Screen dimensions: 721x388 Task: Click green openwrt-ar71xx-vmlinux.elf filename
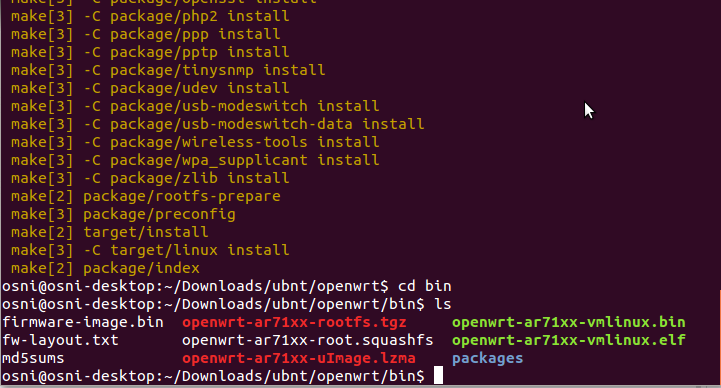[568, 340]
